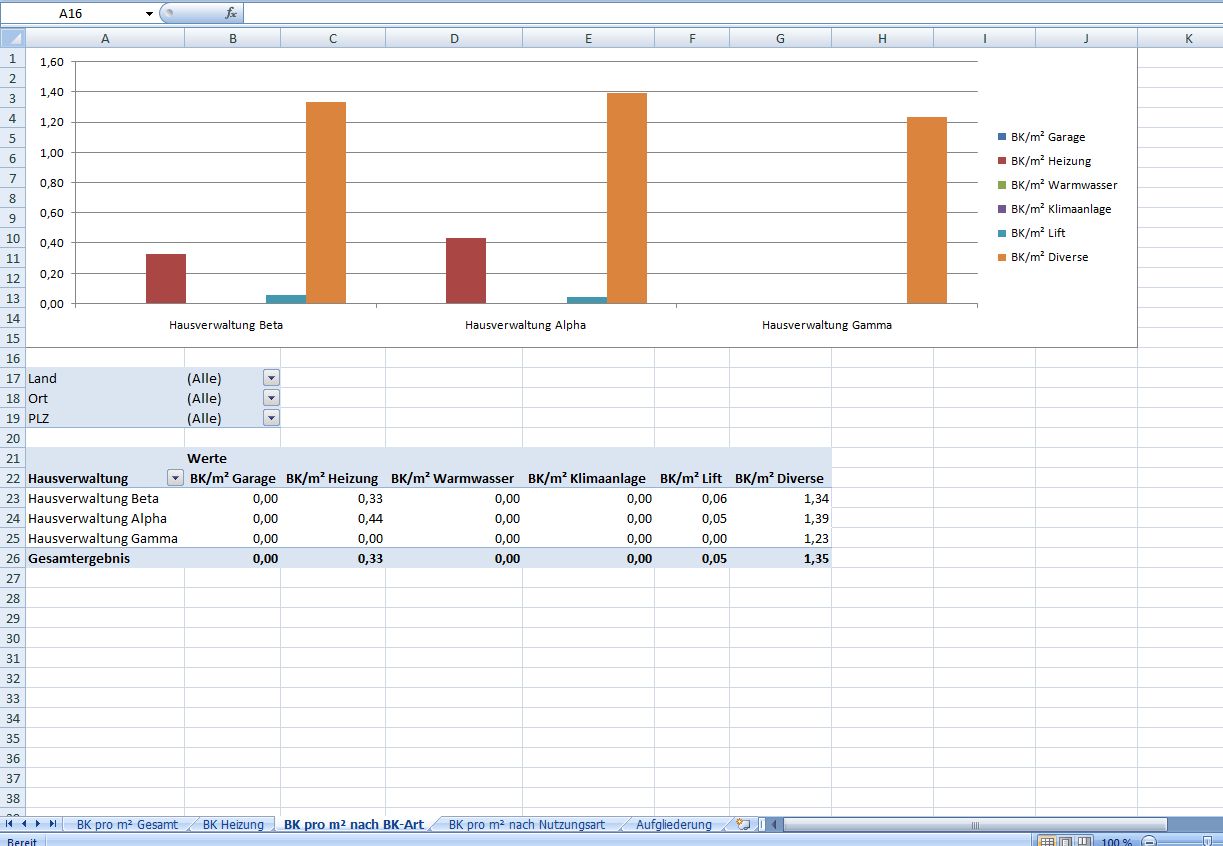Open the Land filter dropdown
Image resolution: width=1223 pixels, height=846 pixels.
[271, 378]
